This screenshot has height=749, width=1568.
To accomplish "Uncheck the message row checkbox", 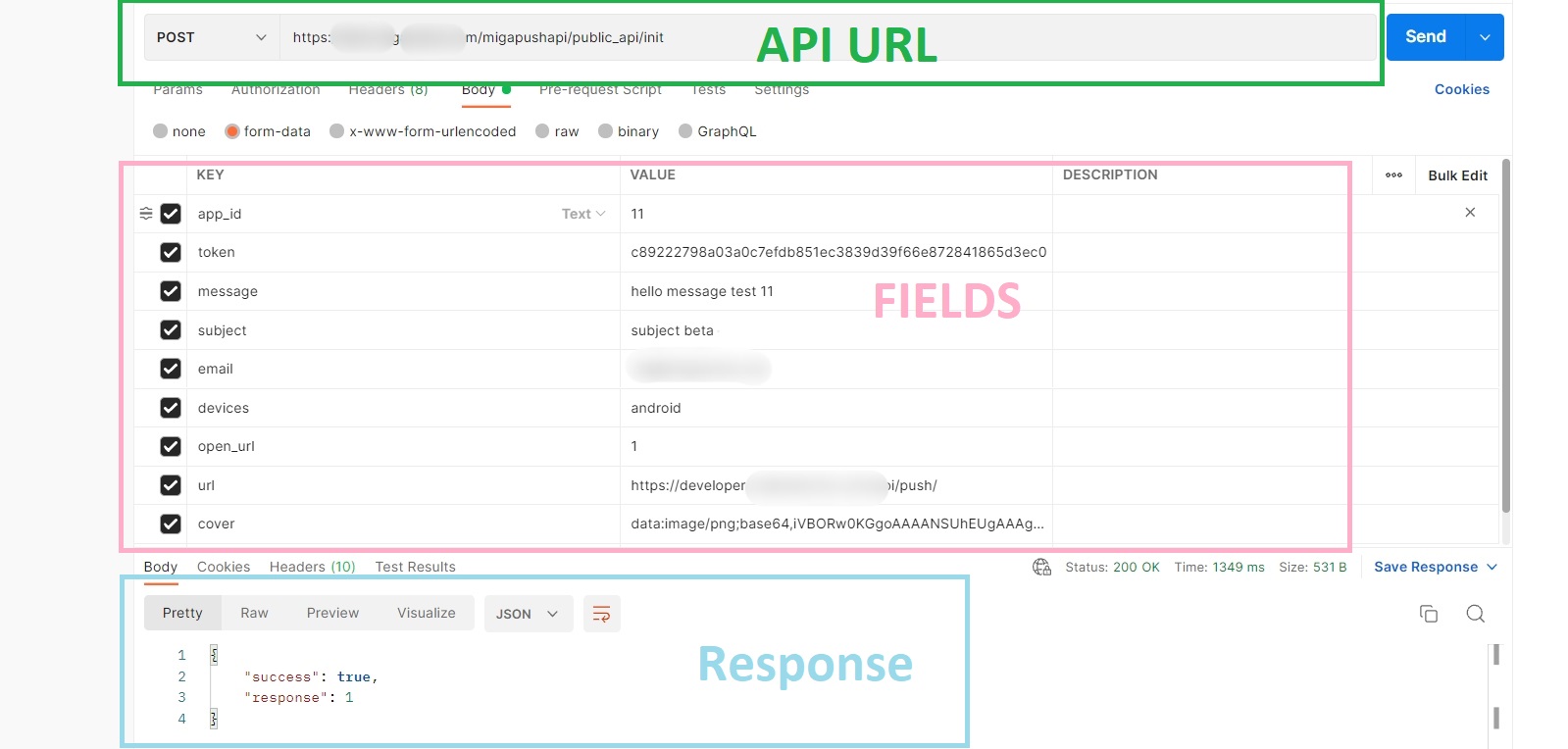I will click(x=171, y=291).
